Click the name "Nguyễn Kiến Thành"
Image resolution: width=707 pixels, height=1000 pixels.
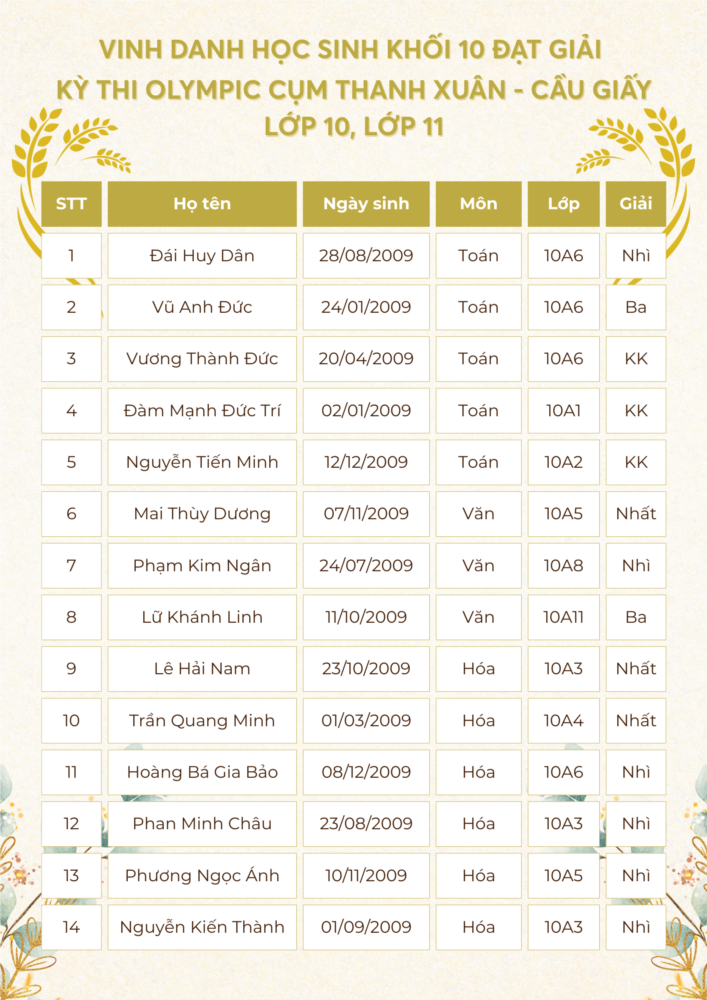coord(202,927)
